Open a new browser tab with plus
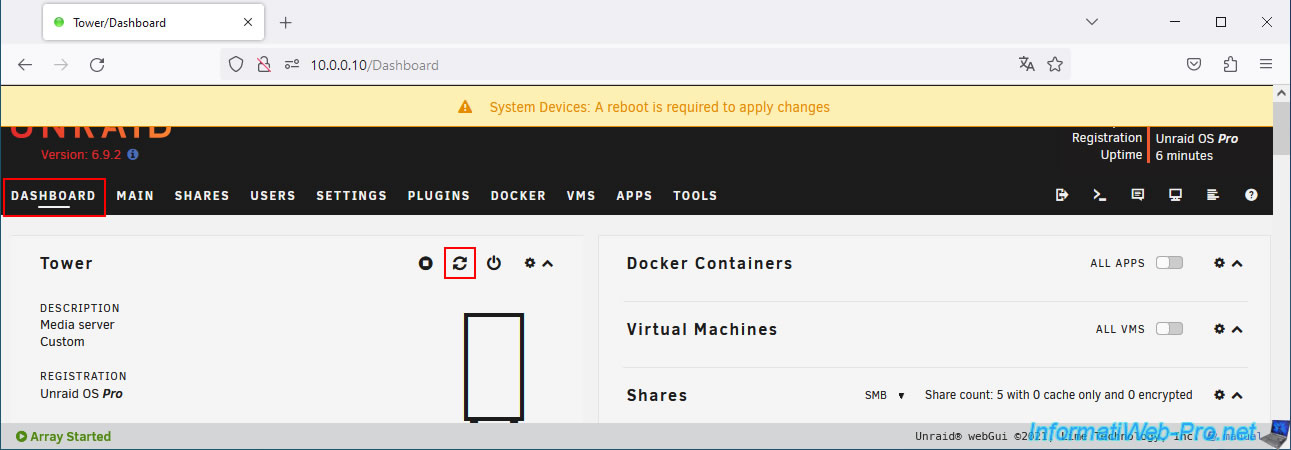Screen dimensions: 1291x450 285,22
